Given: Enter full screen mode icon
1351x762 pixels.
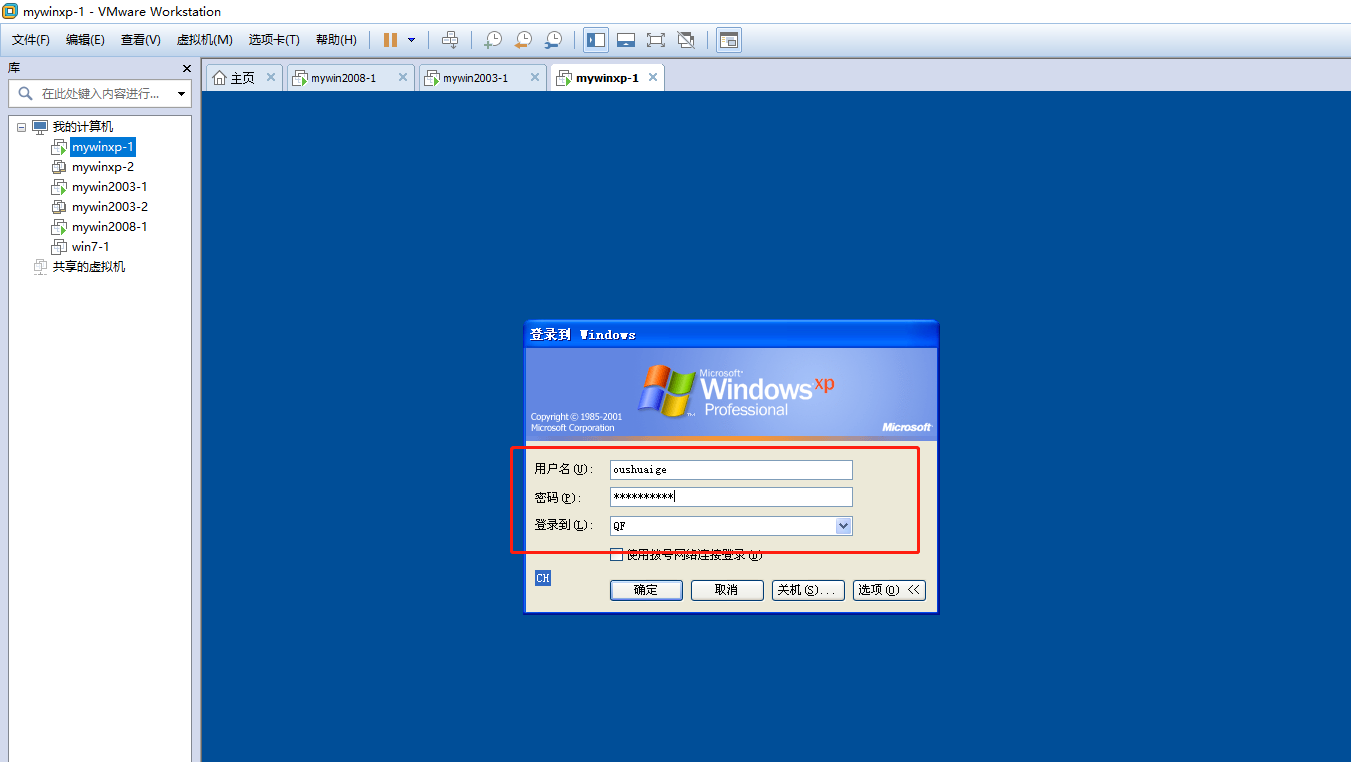Looking at the screenshot, I should 656,40.
